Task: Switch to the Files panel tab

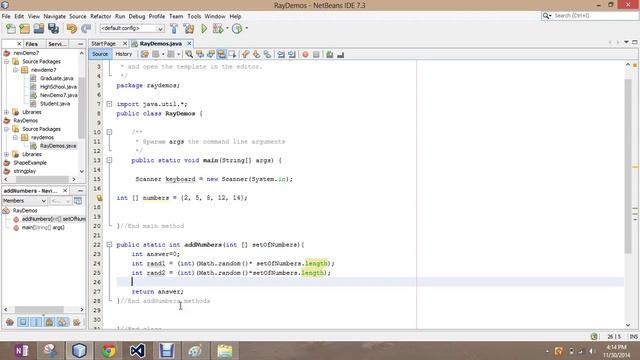Action: pos(32,44)
